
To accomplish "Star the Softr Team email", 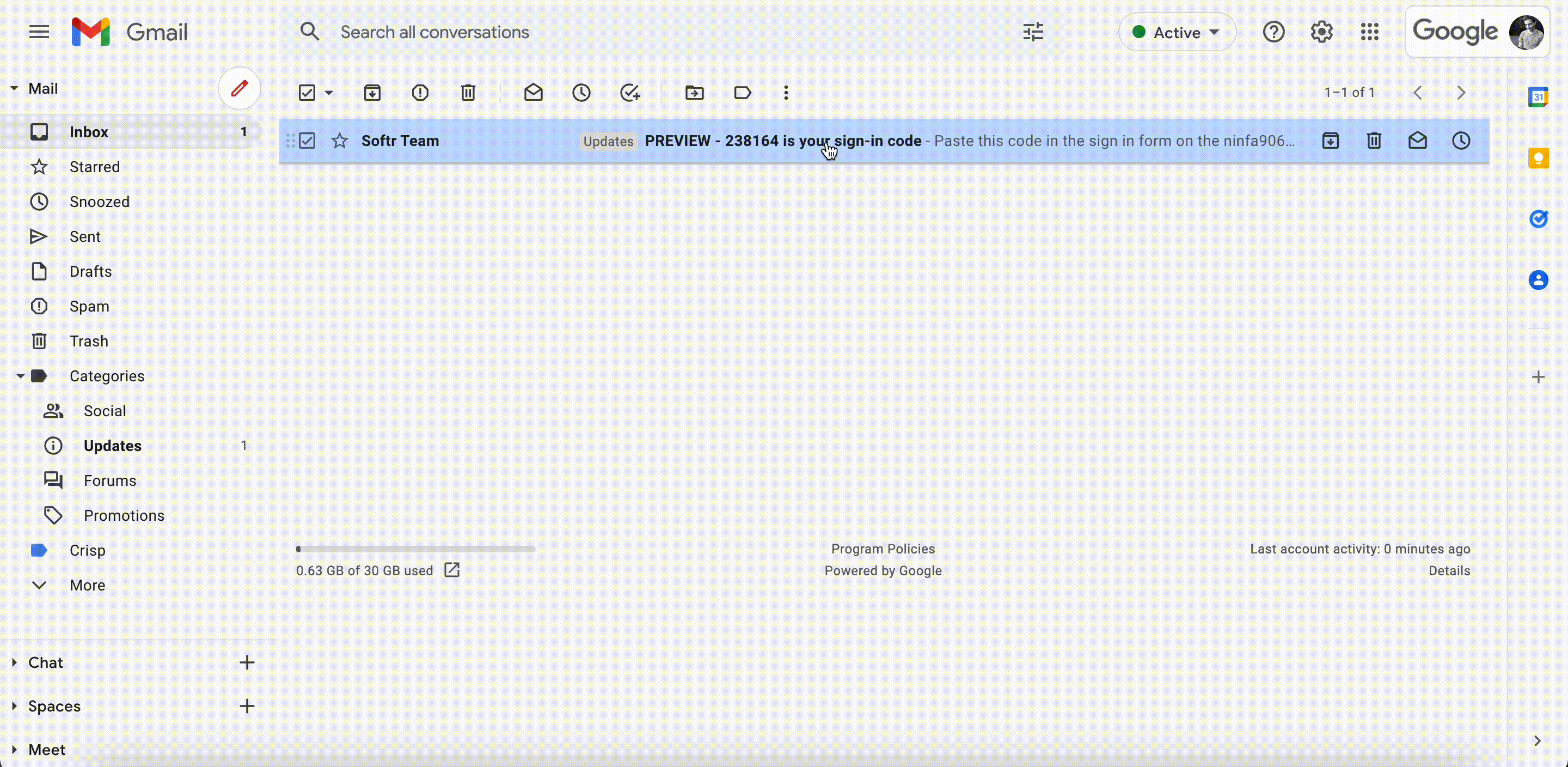I will point(339,141).
